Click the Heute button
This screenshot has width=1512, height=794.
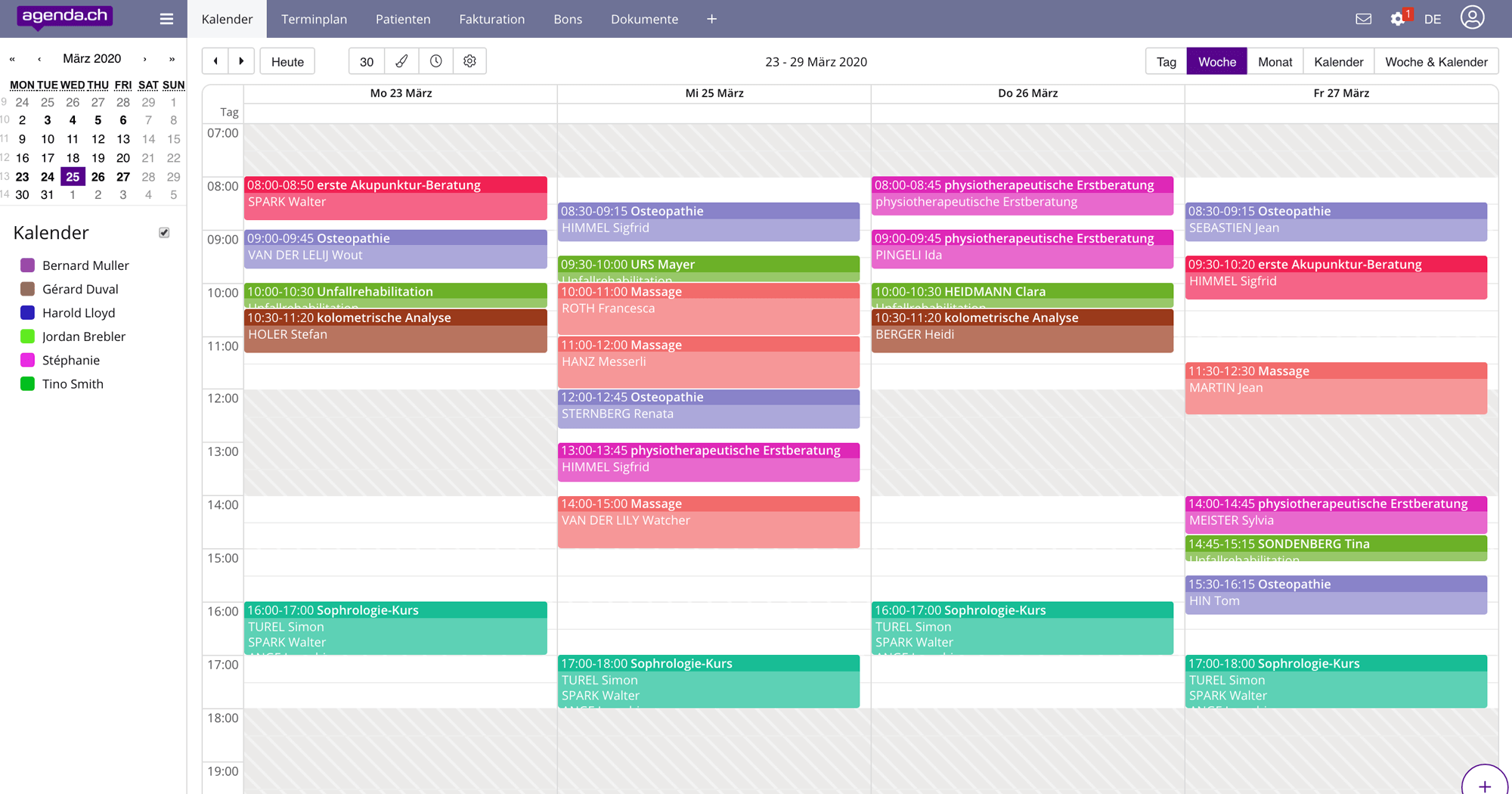pyautogui.click(x=287, y=61)
